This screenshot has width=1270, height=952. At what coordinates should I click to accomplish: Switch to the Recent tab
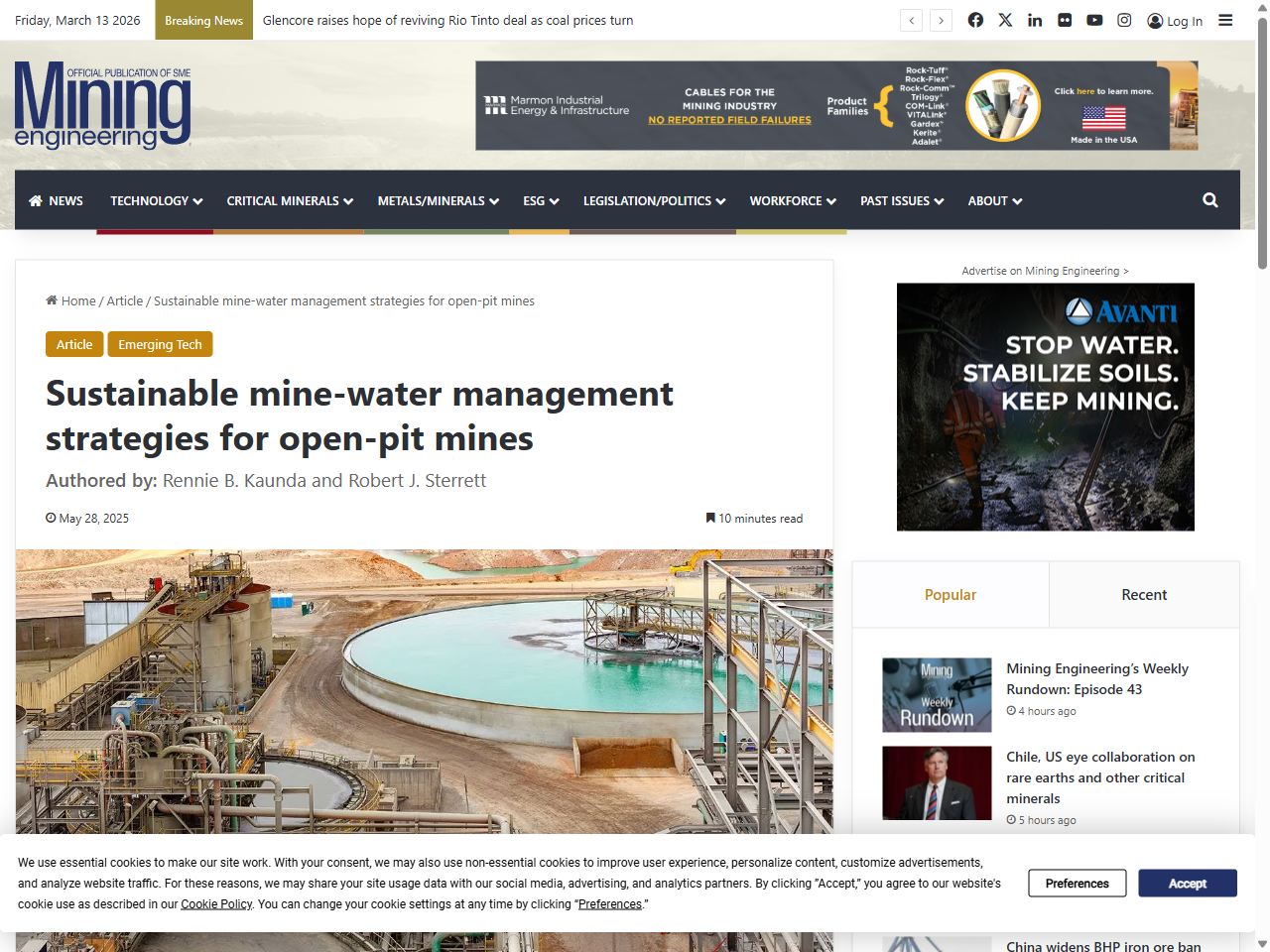(1143, 594)
